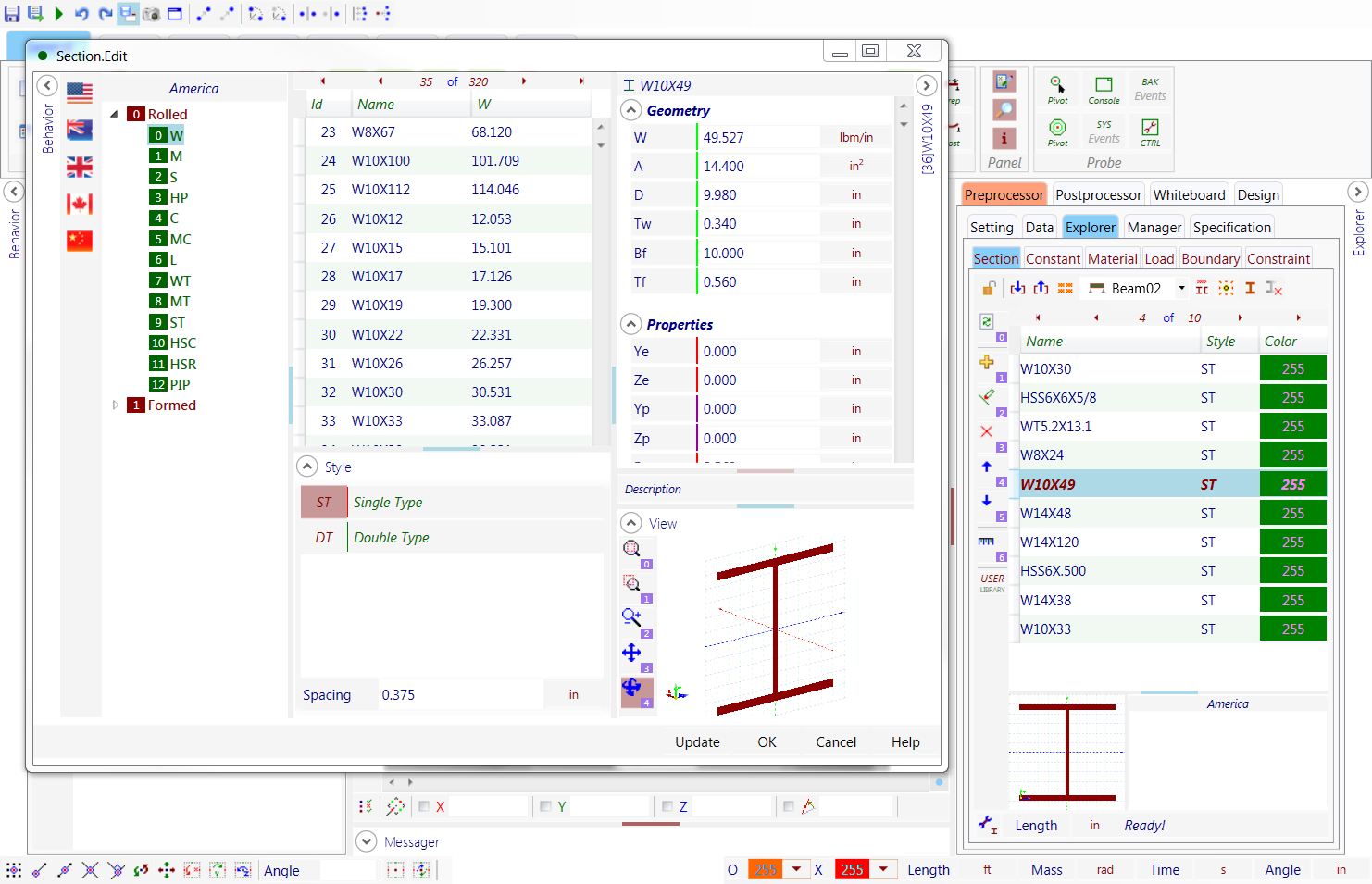The image size is (1372, 884).
Task: Open the Whiteboard tab
Action: pos(1189,194)
